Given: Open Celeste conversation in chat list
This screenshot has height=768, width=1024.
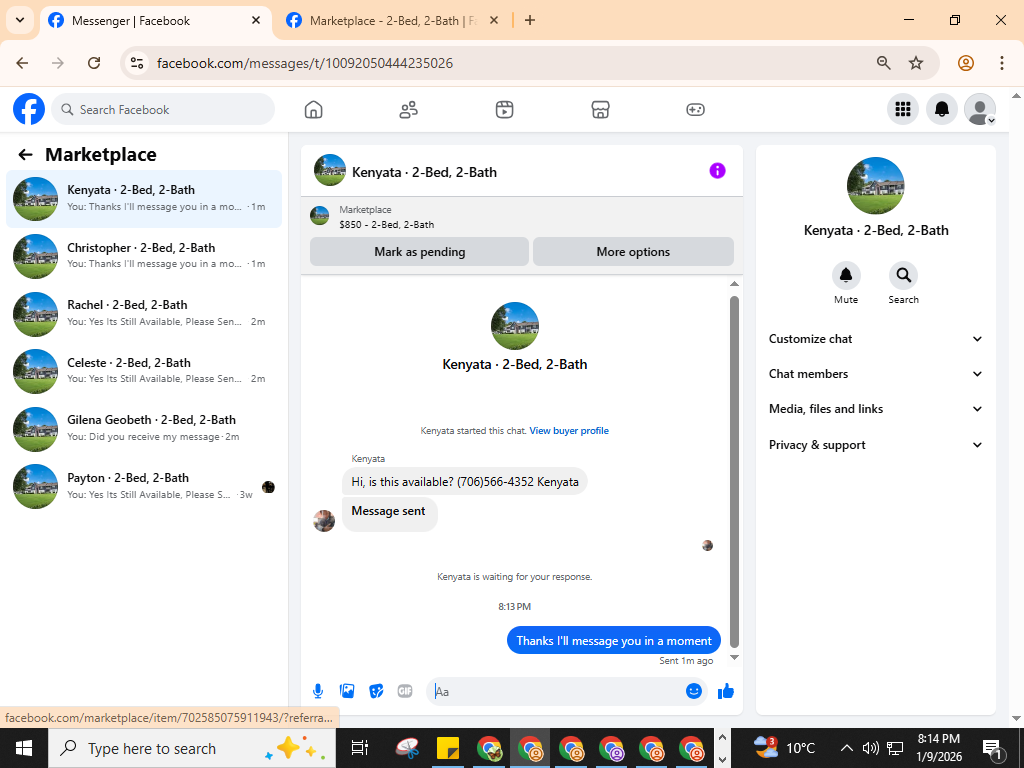Looking at the screenshot, I should pos(144,371).
